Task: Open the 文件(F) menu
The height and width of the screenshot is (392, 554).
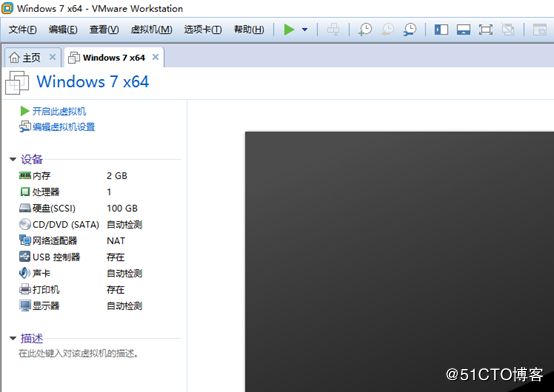Action: tap(23, 30)
